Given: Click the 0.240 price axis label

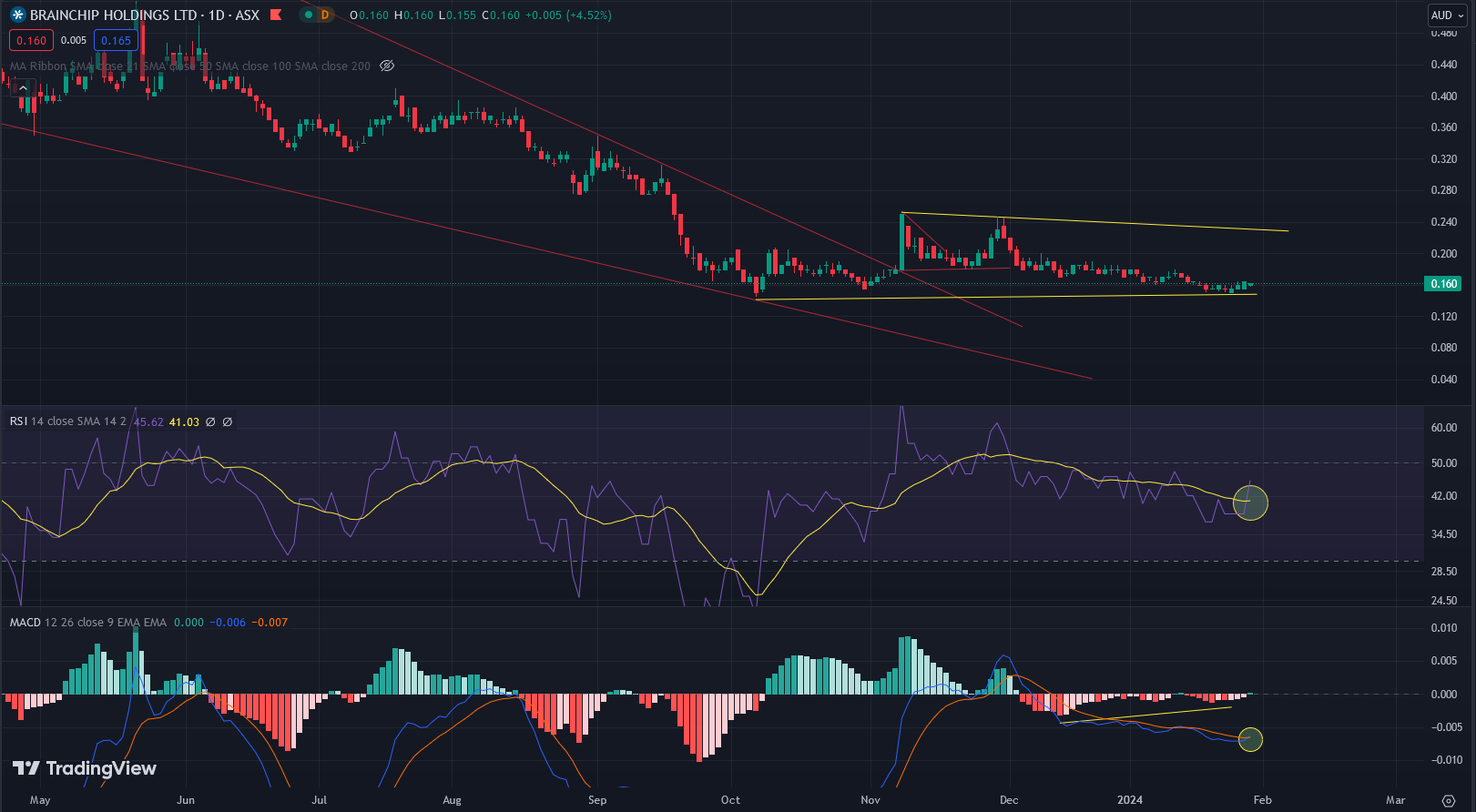Looking at the screenshot, I should pyautogui.click(x=1444, y=222).
